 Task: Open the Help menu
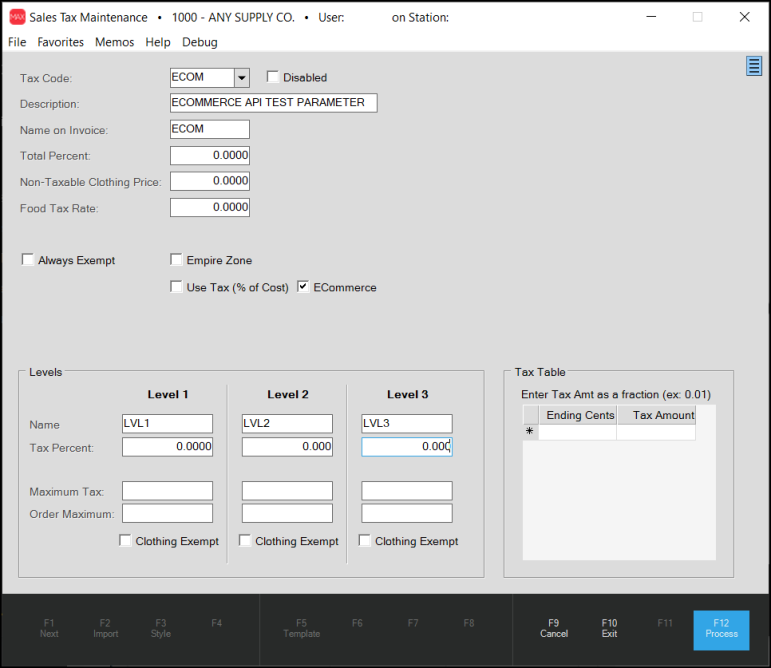[158, 42]
